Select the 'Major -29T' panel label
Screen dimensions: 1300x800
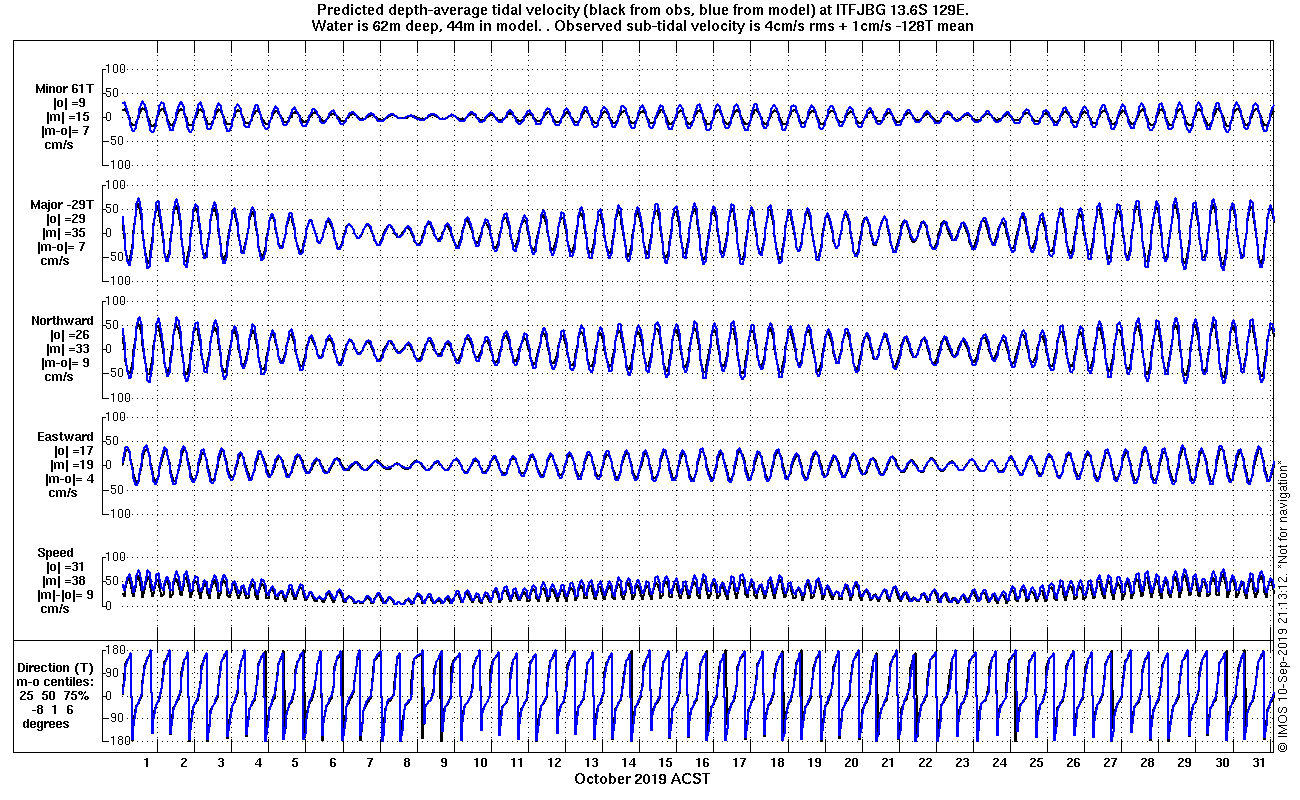coord(62,205)
